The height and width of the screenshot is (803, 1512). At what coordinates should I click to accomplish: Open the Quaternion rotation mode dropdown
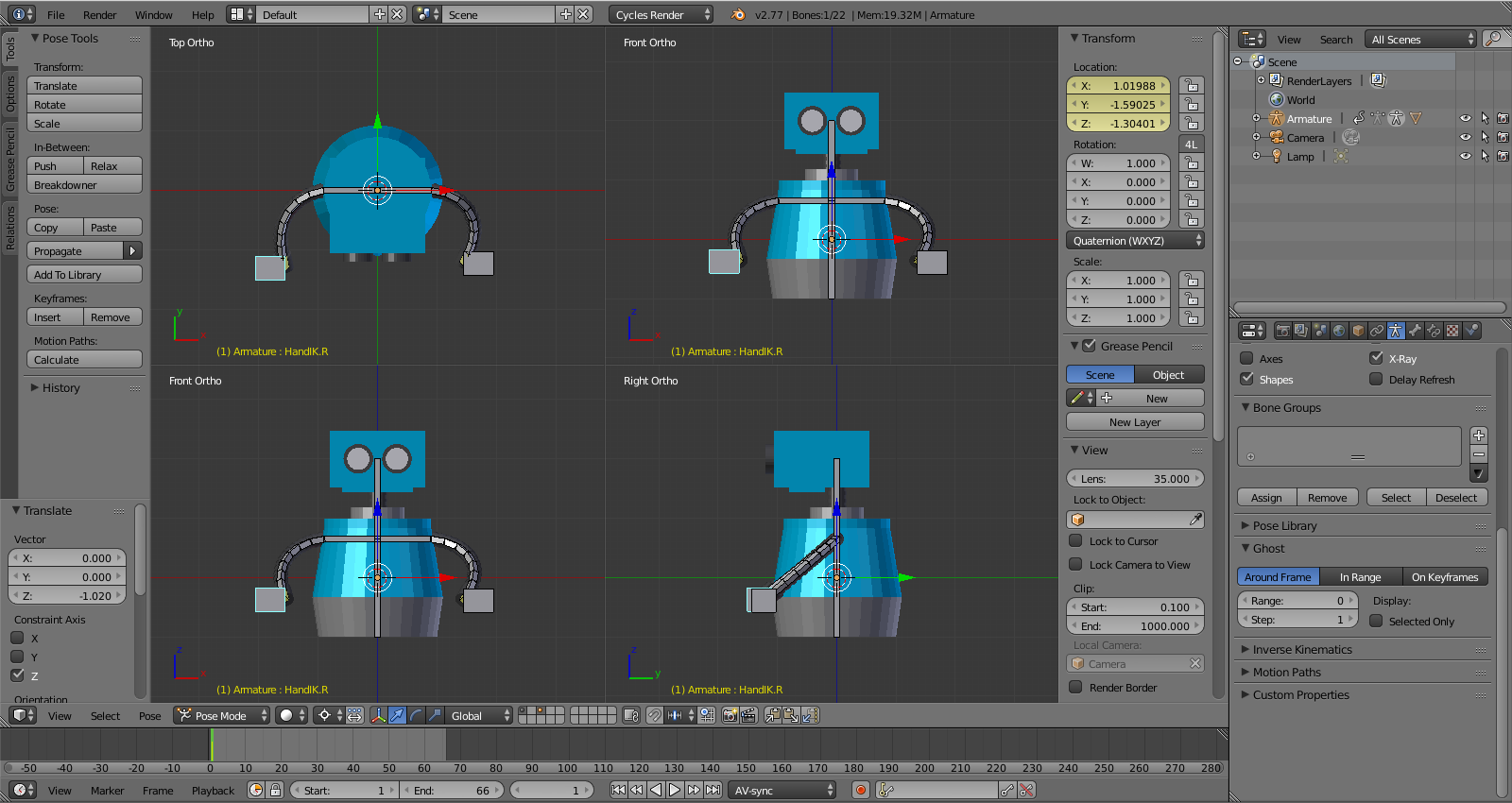point(1135,241)
